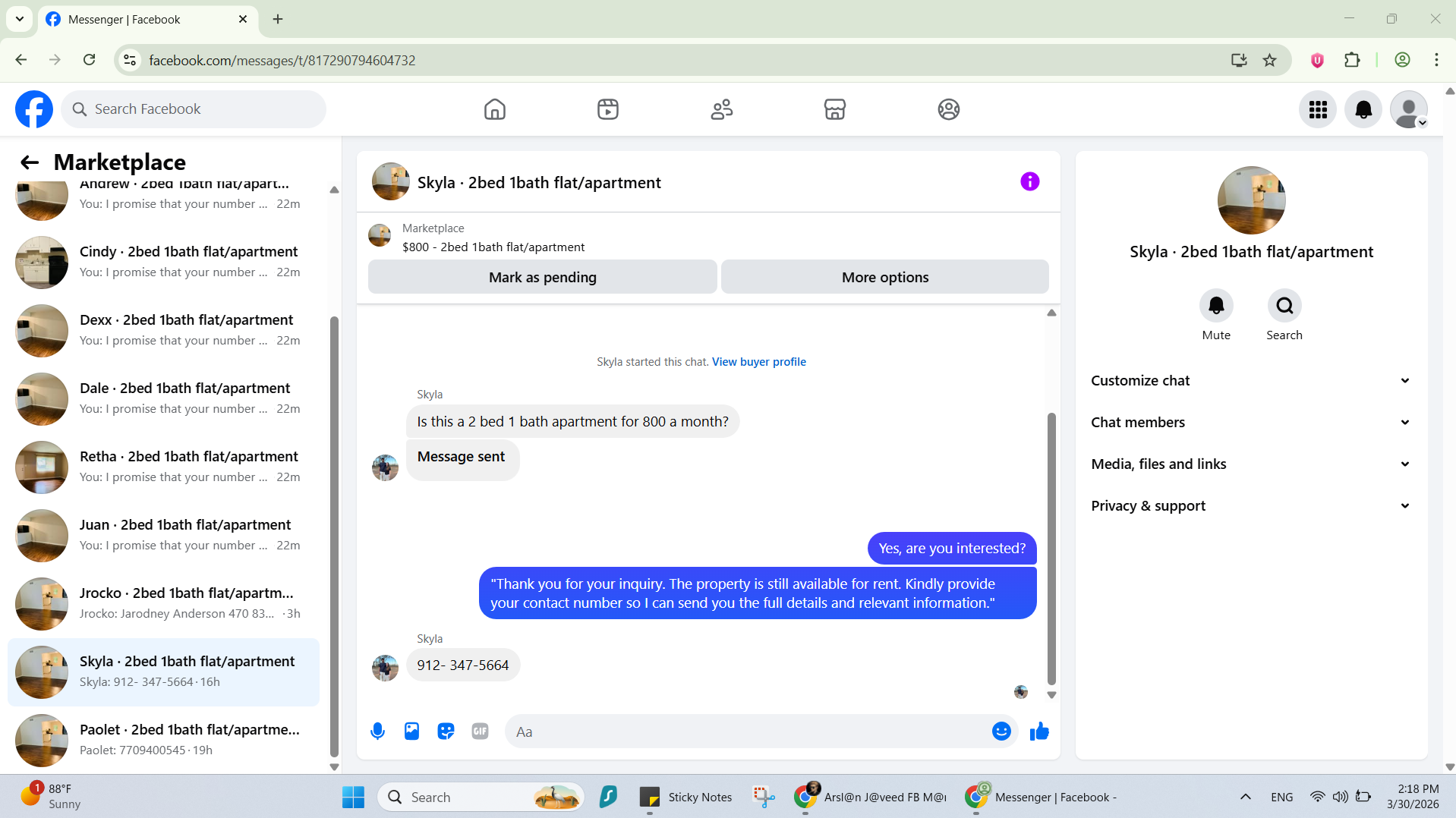The width and height of the screenshot is (1456, 818).
Task: Focus the Aa message input field
Action: click(748, 731)
